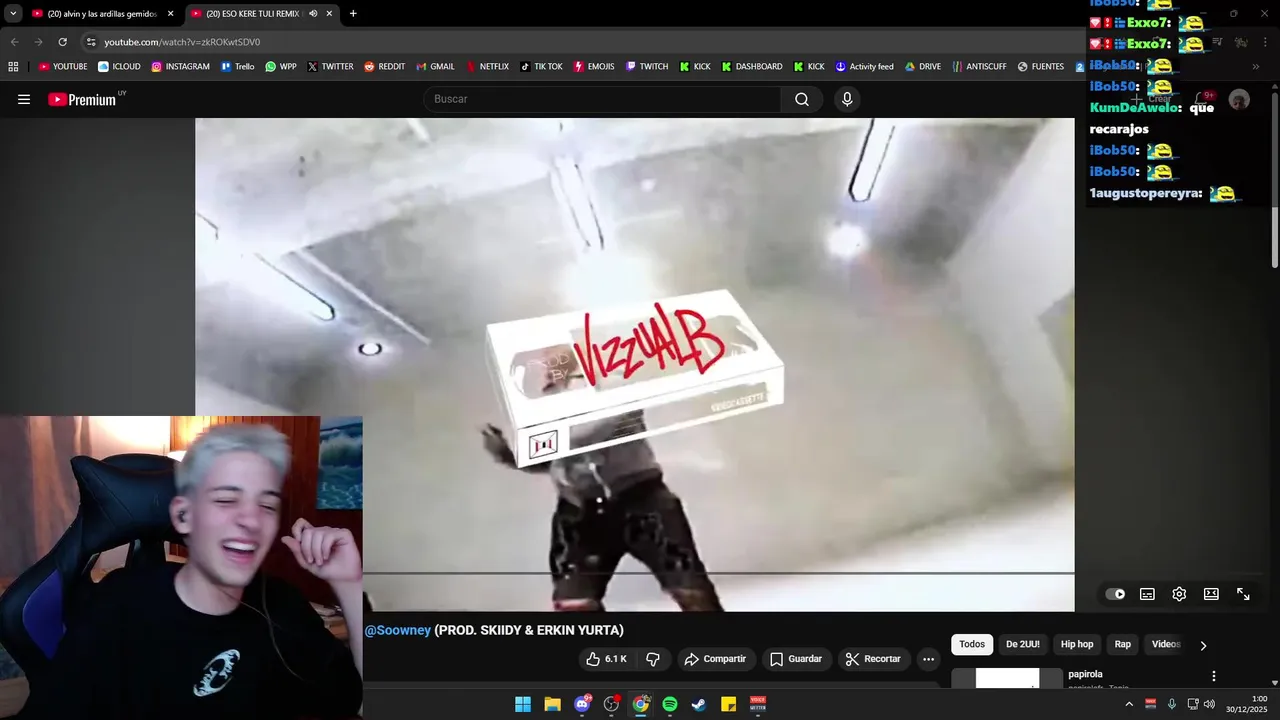Viewport: 1280px width, 720px height.
Task: Open the NETFLIX bookmark
Action: pos(487,67)
